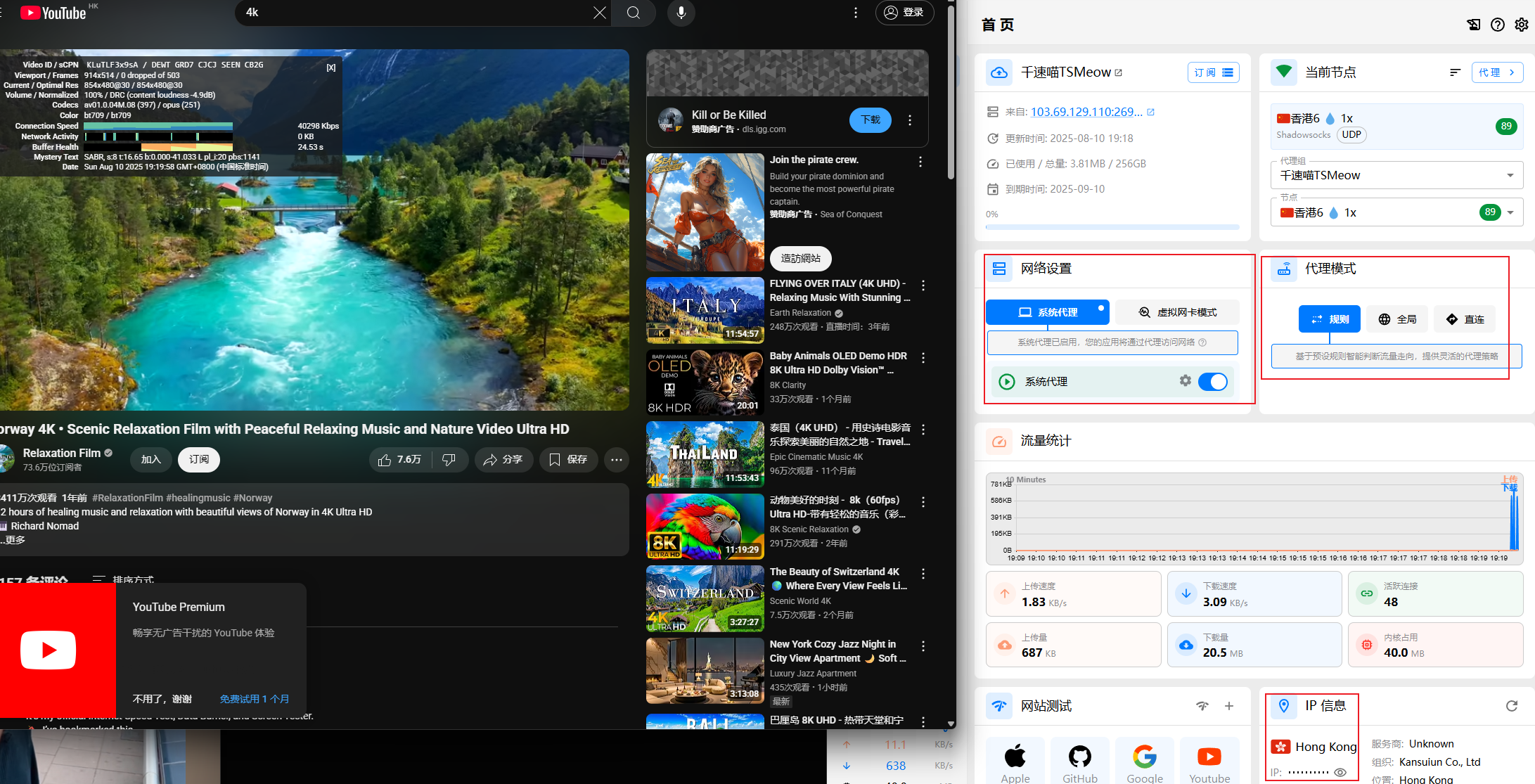This screenshot has width=1535, height=784.
Task: Open the gear settings beside 系统代理 switch
Action: (x=1186, y=380)
